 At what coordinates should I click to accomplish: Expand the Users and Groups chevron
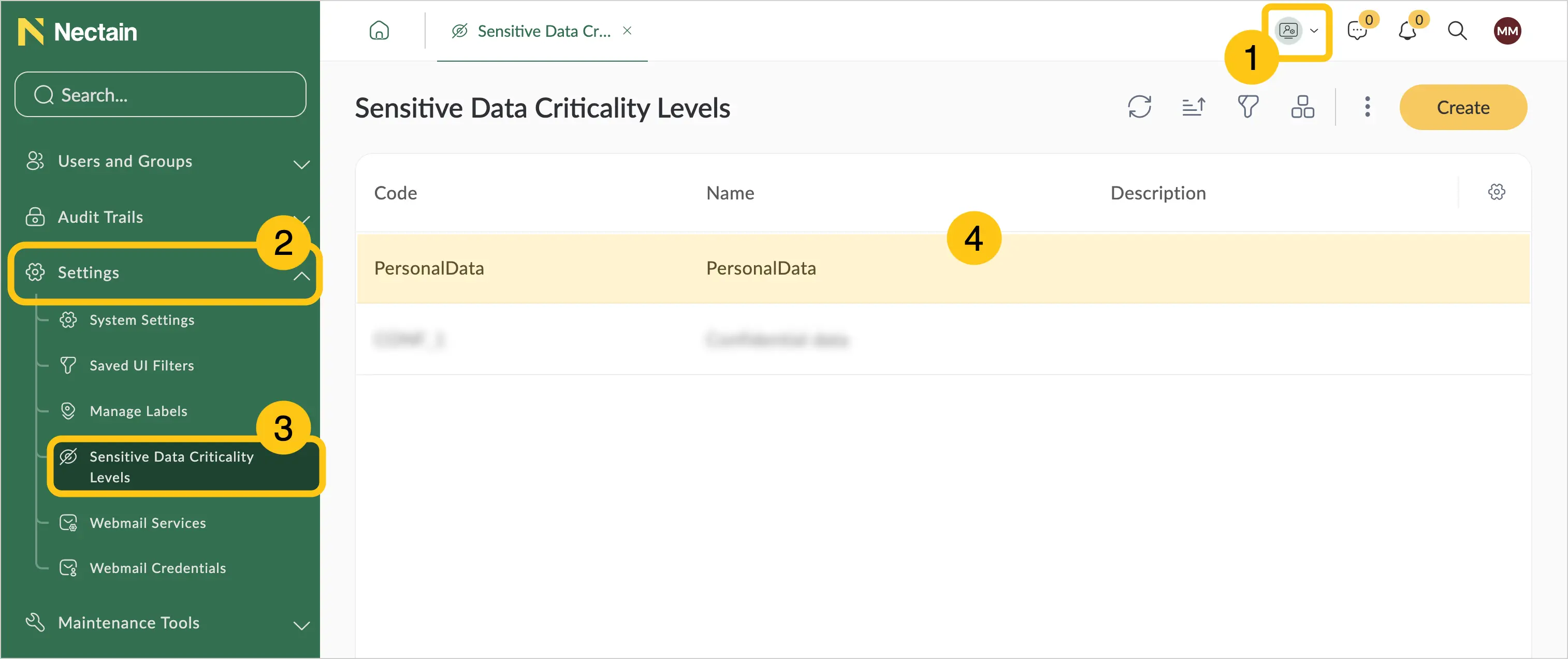pyautogui.click(x=301, y=164)
